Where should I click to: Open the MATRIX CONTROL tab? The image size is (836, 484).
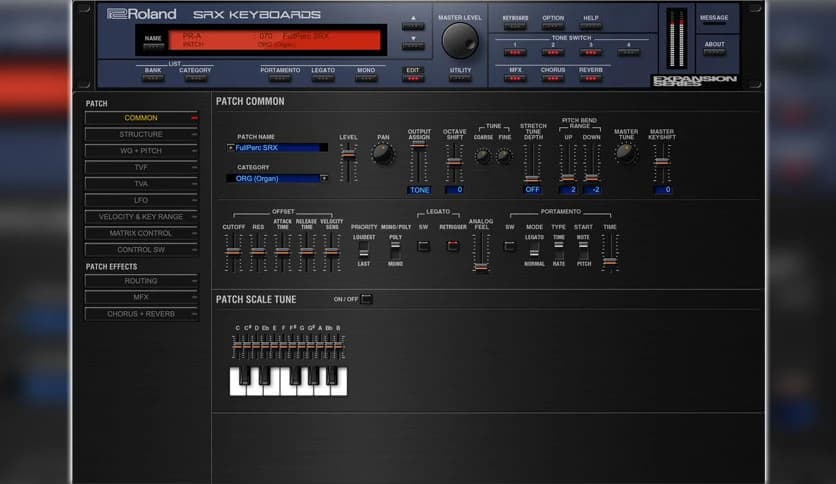[x=141, y=233]
